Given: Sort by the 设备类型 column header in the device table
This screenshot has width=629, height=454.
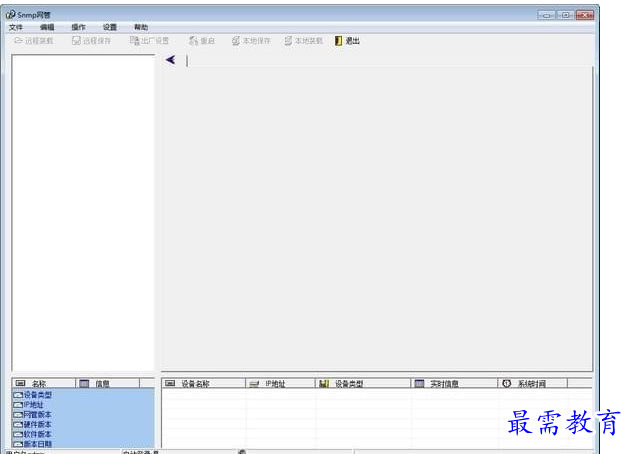Looking at the screenshot, I should click(x=363, y=383).
